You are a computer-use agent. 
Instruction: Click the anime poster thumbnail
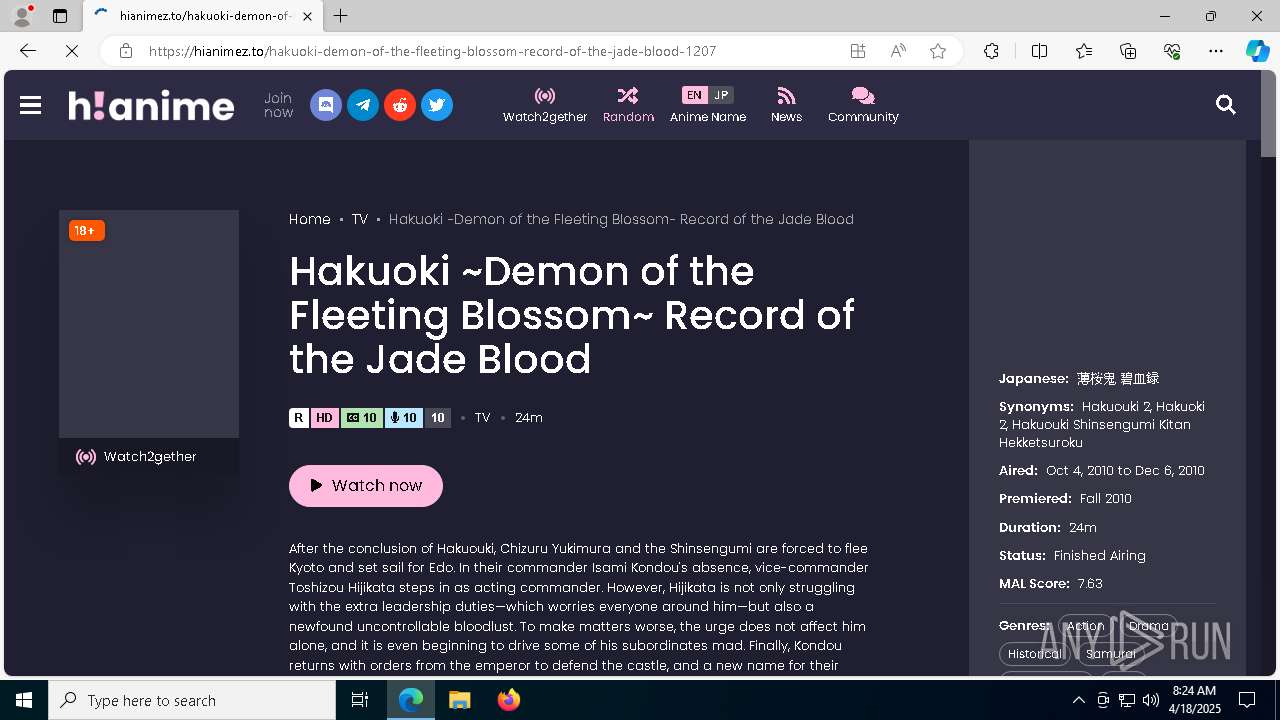(x=149, y=324)
